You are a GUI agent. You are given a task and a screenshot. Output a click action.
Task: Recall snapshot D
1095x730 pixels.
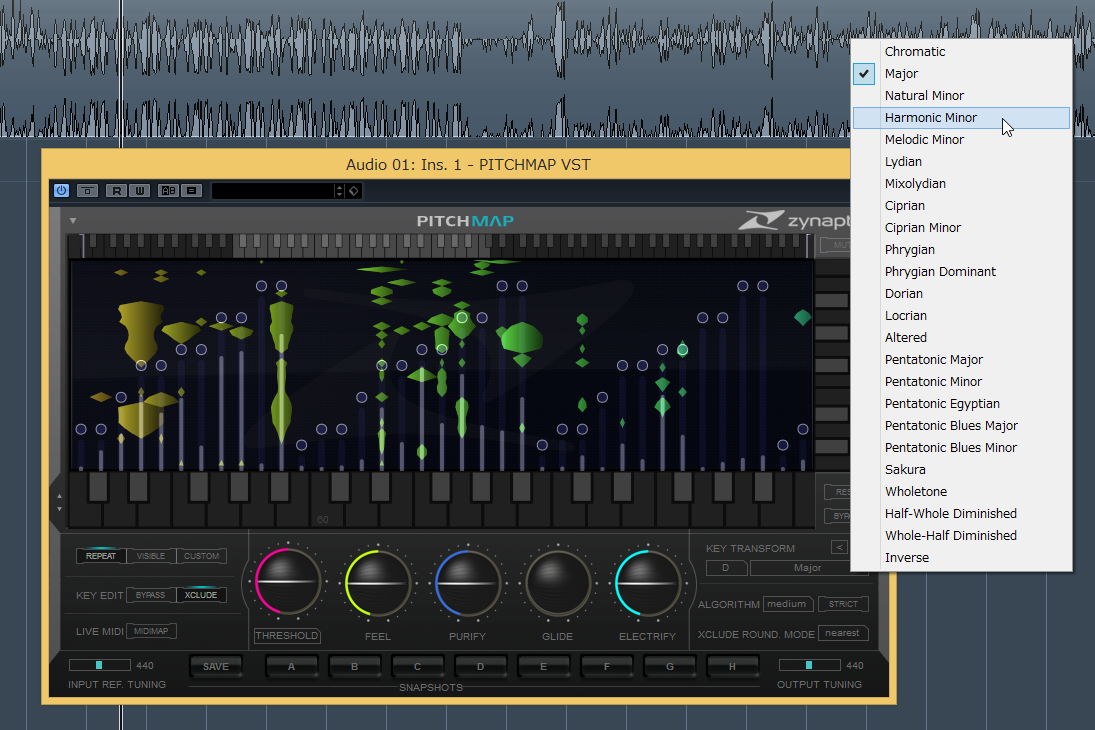pos(480,666)
